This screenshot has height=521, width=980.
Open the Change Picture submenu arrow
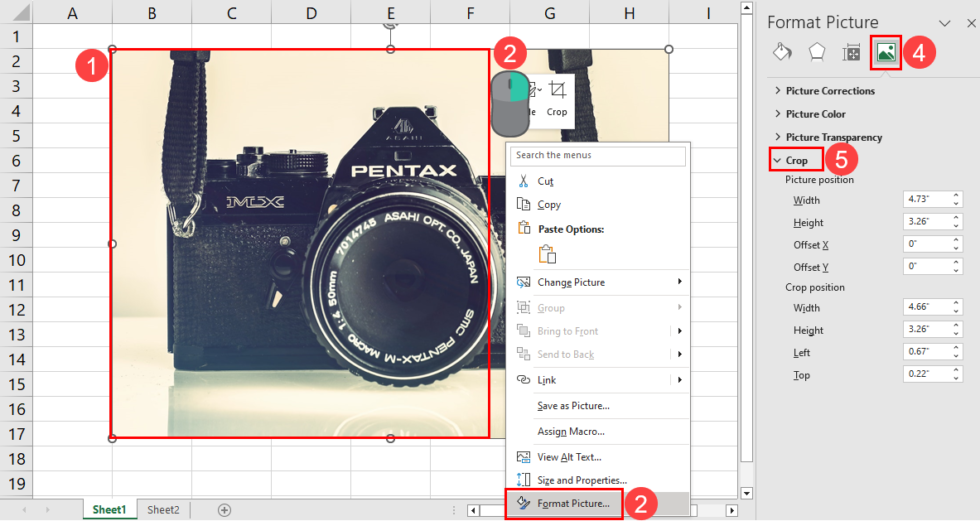[x=680, y=282]
